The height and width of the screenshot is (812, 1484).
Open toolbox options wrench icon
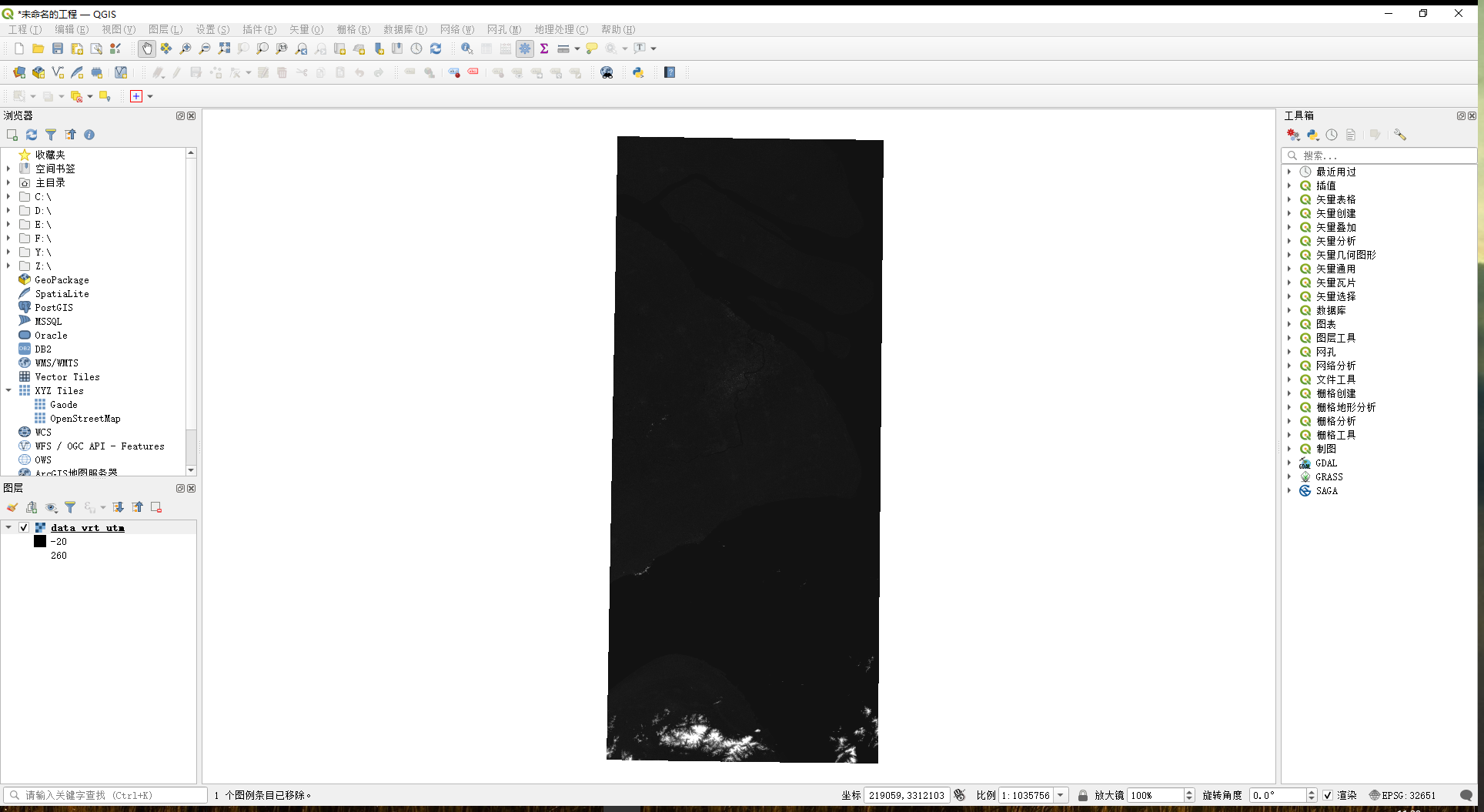click(x=1400, y=135)
